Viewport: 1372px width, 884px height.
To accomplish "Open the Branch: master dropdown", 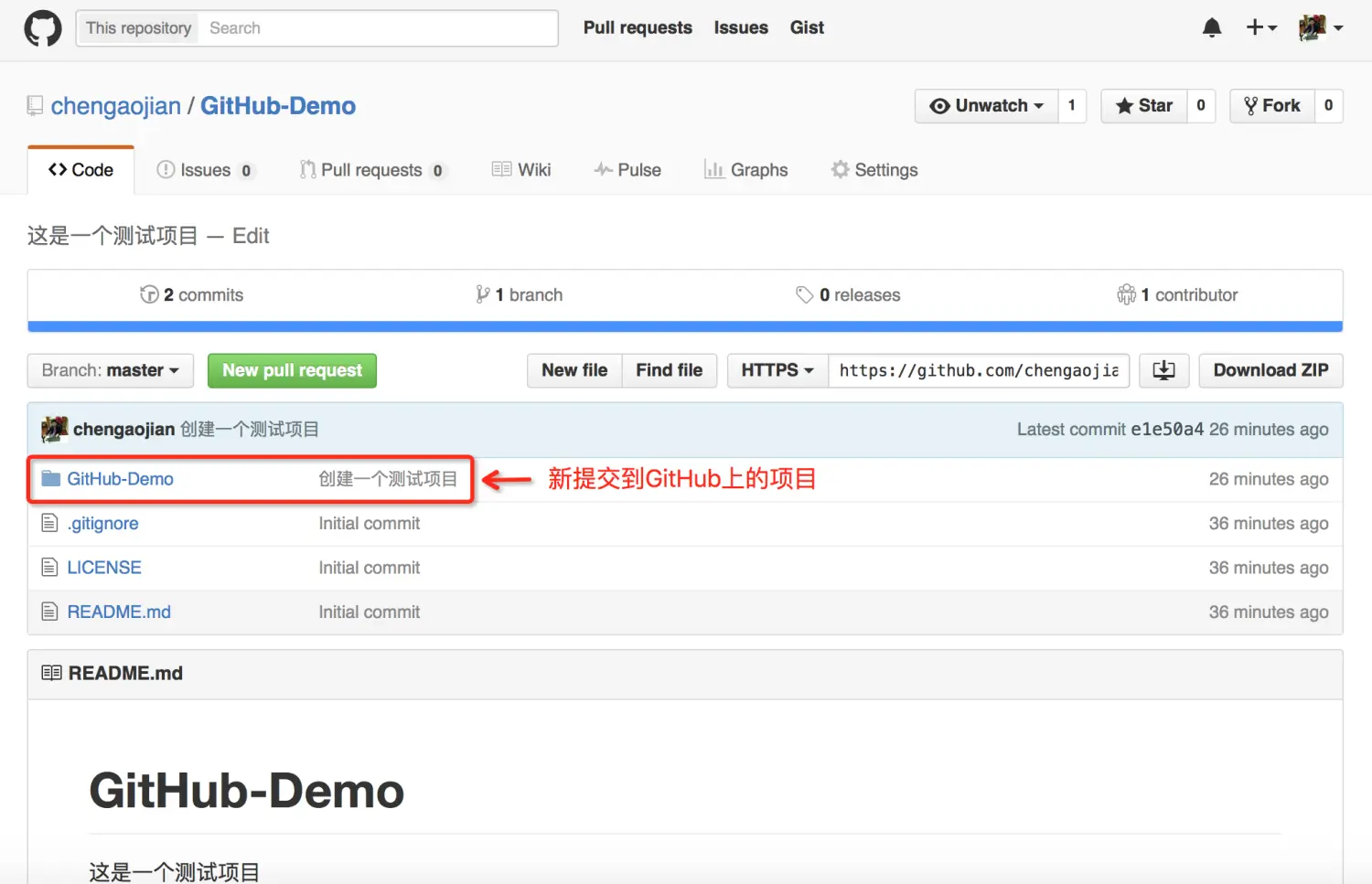I will (111, 370).
